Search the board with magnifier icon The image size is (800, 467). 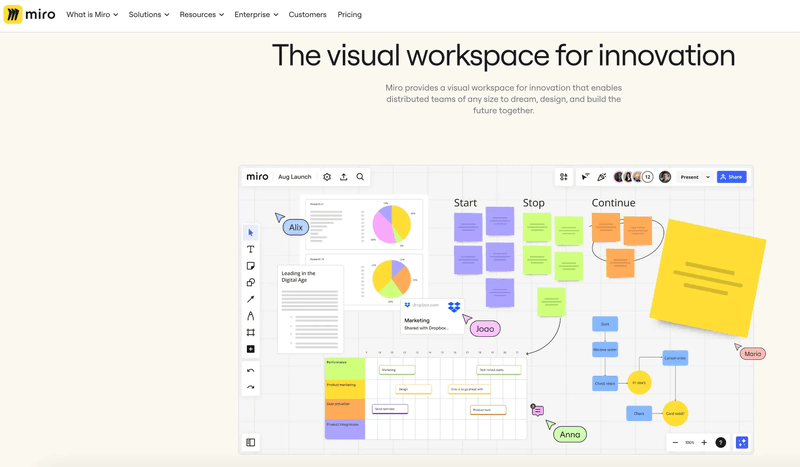[x=361, y=177]
